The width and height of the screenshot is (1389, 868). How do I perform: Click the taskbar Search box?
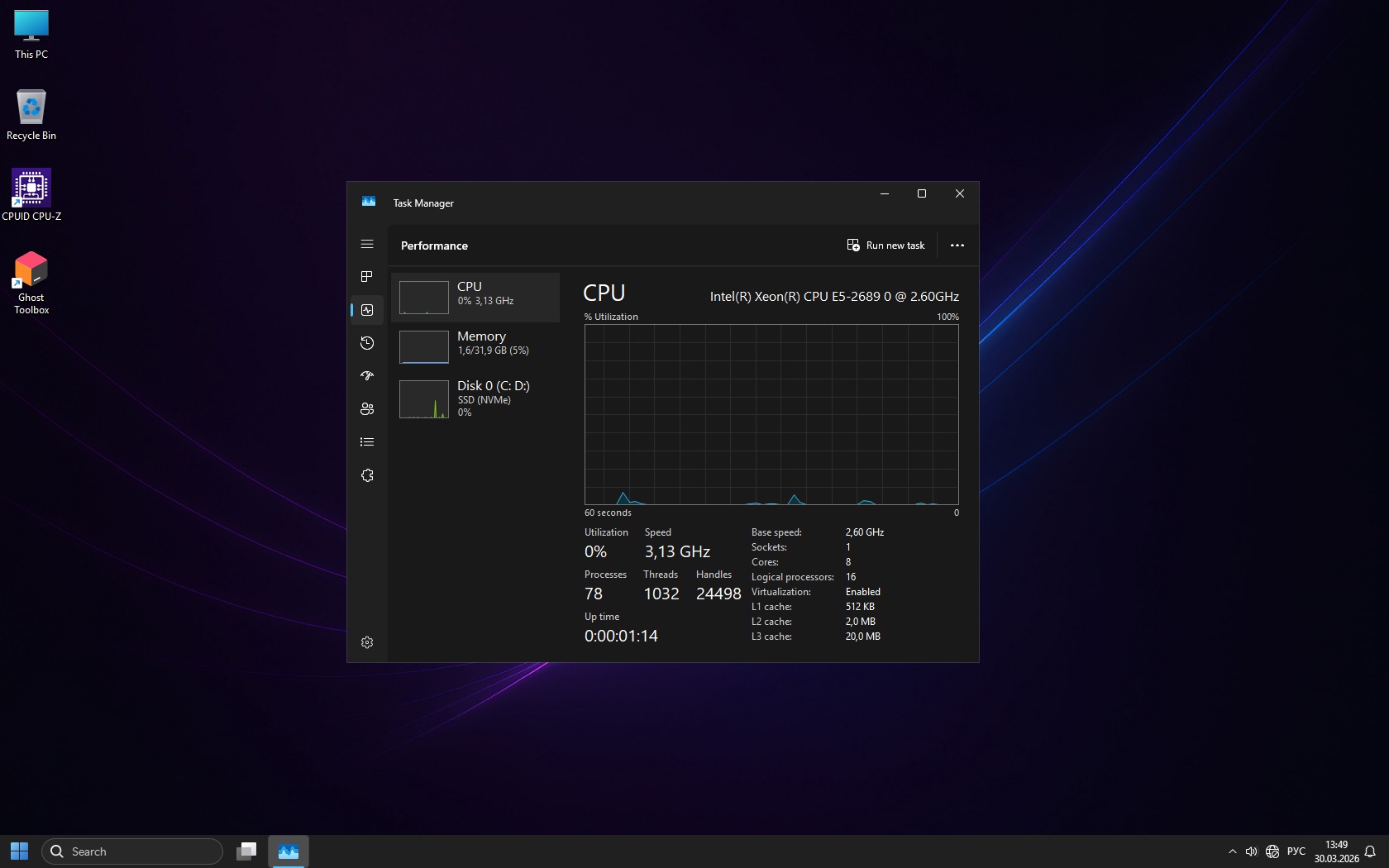(132, 851)
